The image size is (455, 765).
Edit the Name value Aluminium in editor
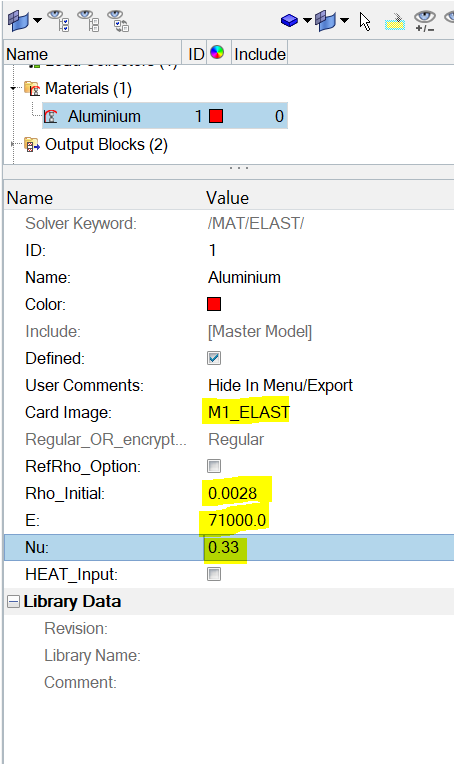244,277
